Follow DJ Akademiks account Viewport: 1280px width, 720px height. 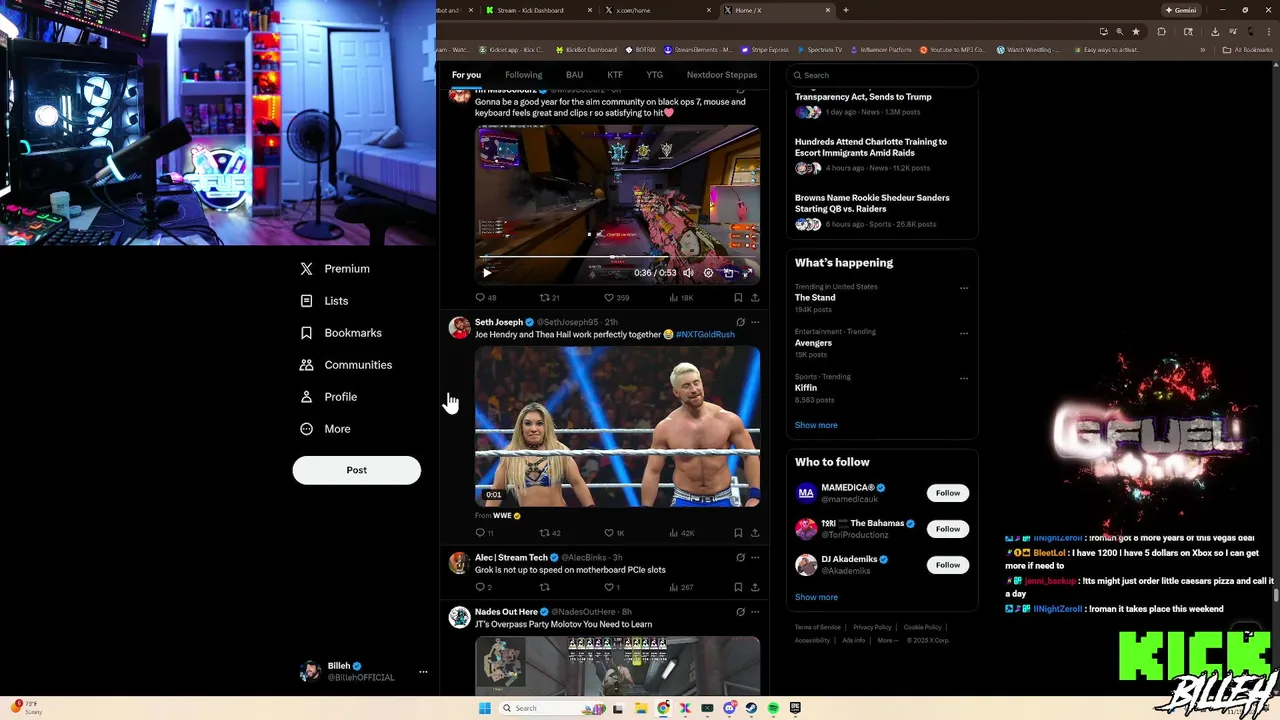click(x=948, y=565)
